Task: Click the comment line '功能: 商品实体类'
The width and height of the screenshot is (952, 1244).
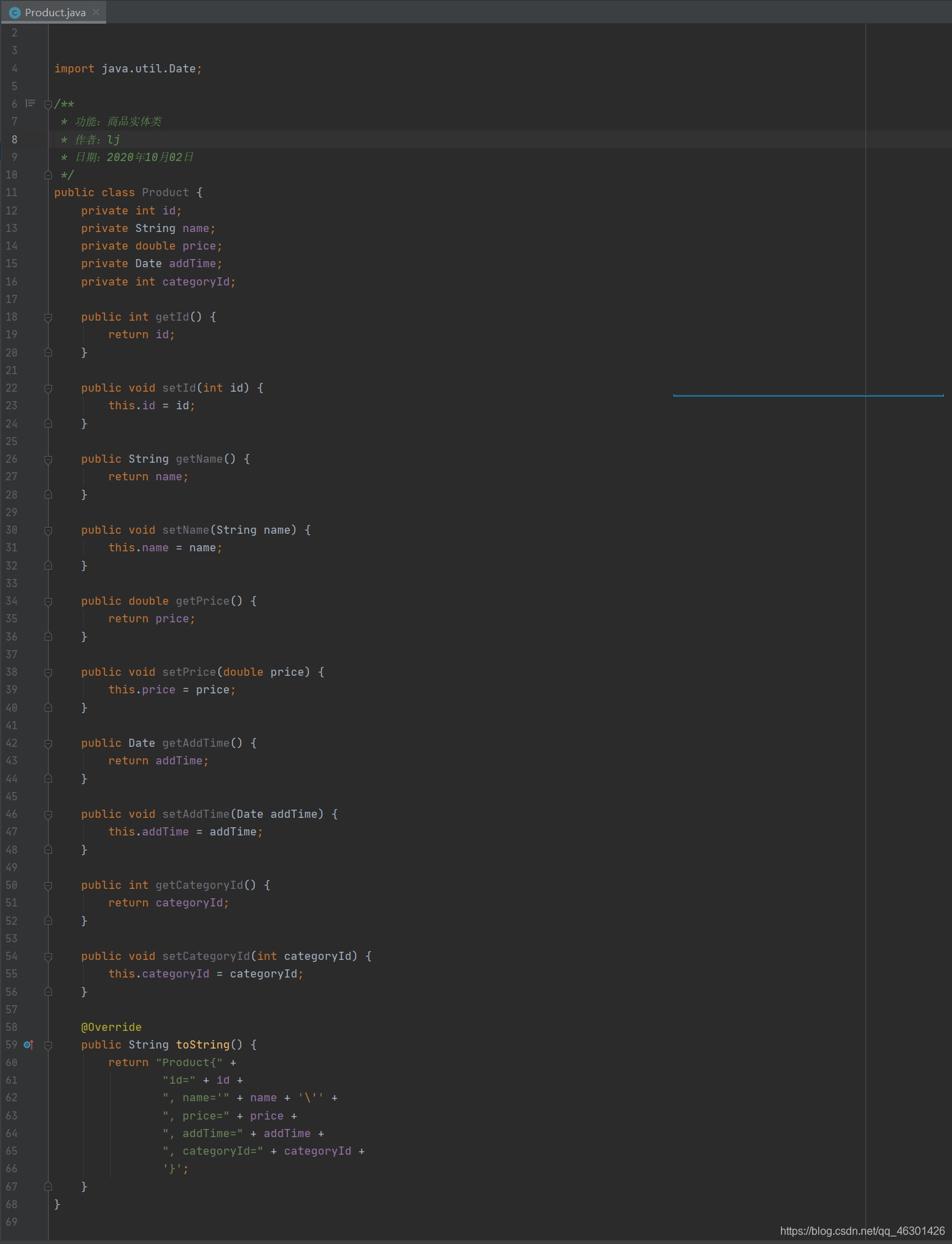Action: 111,121
